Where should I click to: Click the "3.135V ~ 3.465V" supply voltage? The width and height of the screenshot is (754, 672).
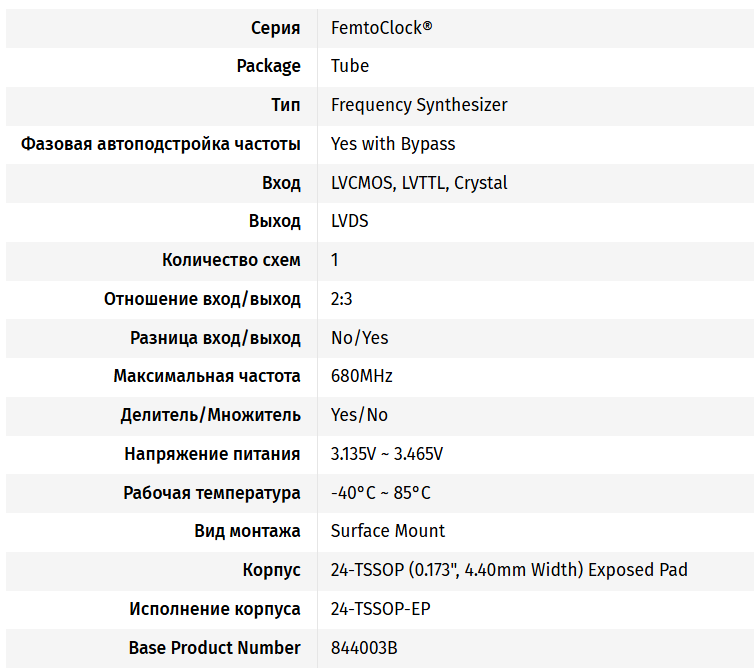coord(387,454)
